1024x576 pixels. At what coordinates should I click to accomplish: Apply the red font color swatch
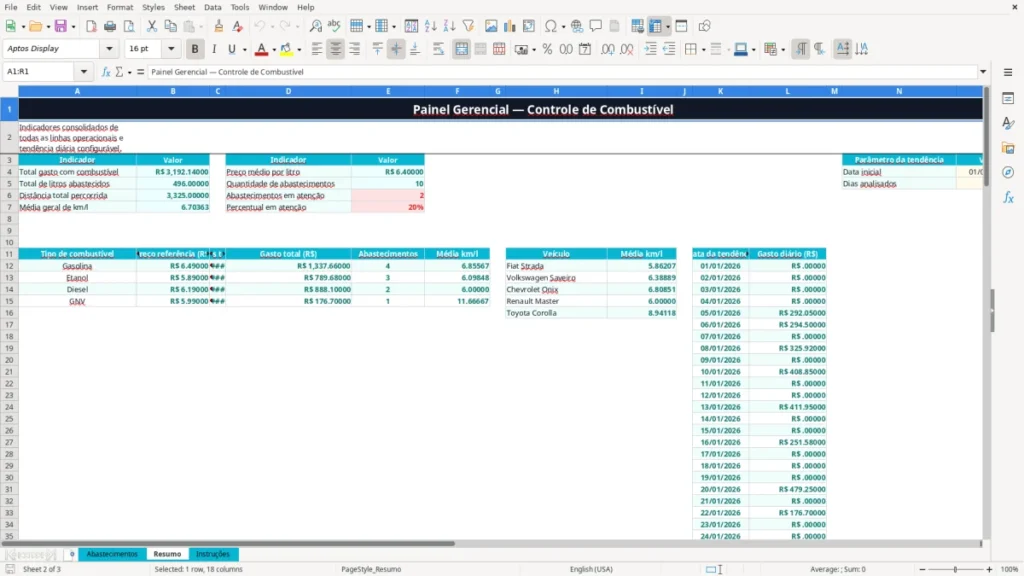point(261,49)
